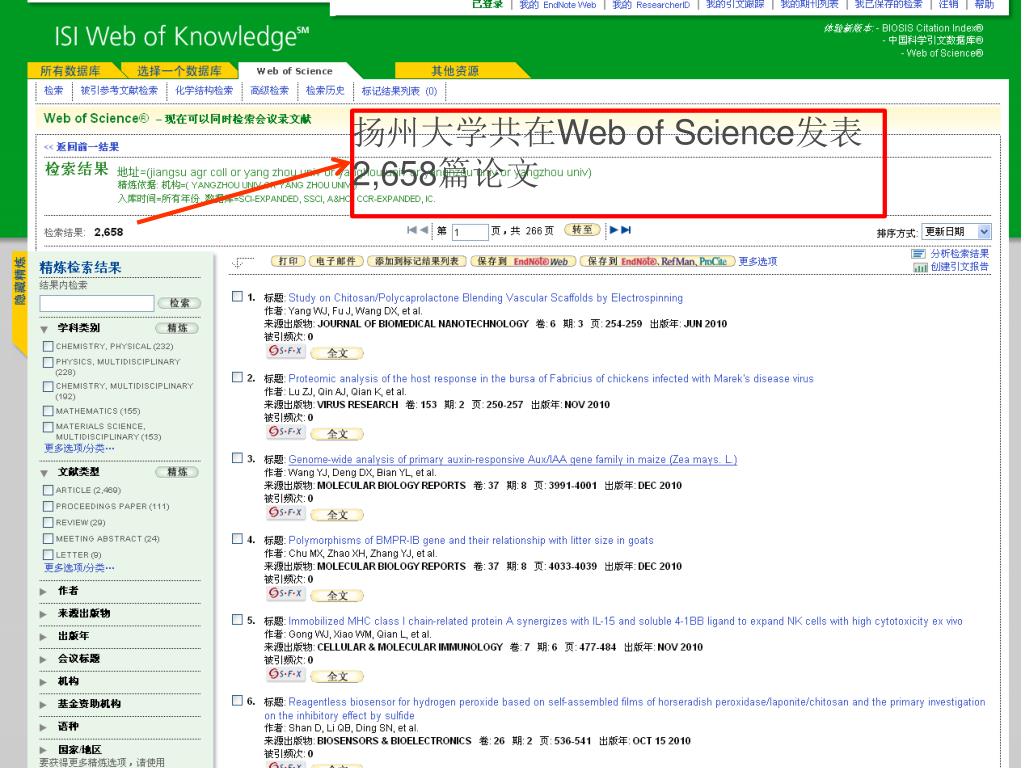This screenshot has width=1024, height=768.
Task: Click 添加到标记结果列表 button
Action: click(x=417, y=261)
